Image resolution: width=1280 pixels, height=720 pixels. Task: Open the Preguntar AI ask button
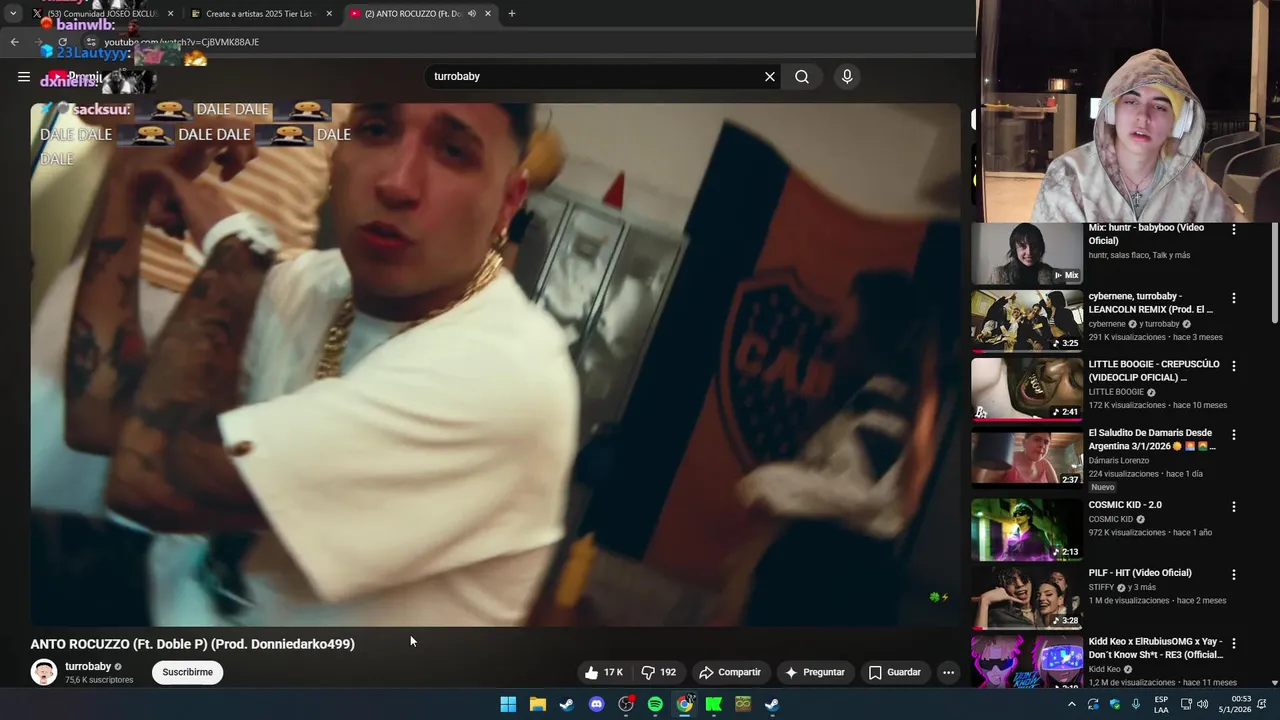(814, 672)
